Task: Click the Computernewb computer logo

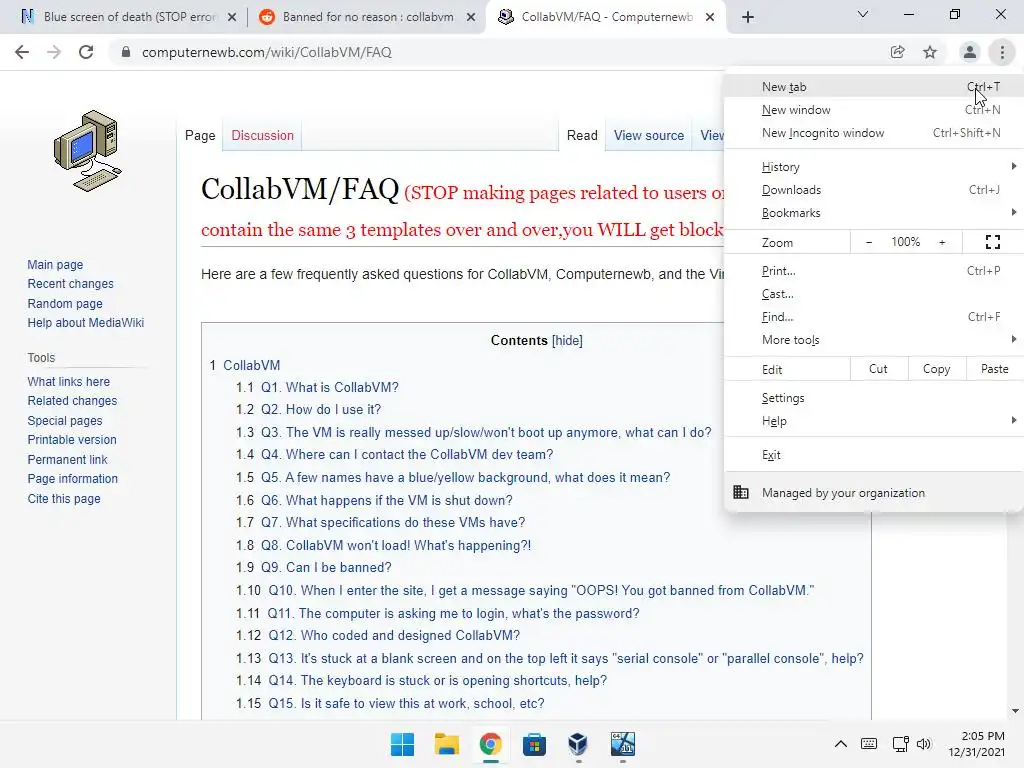Action: (88, 151)
